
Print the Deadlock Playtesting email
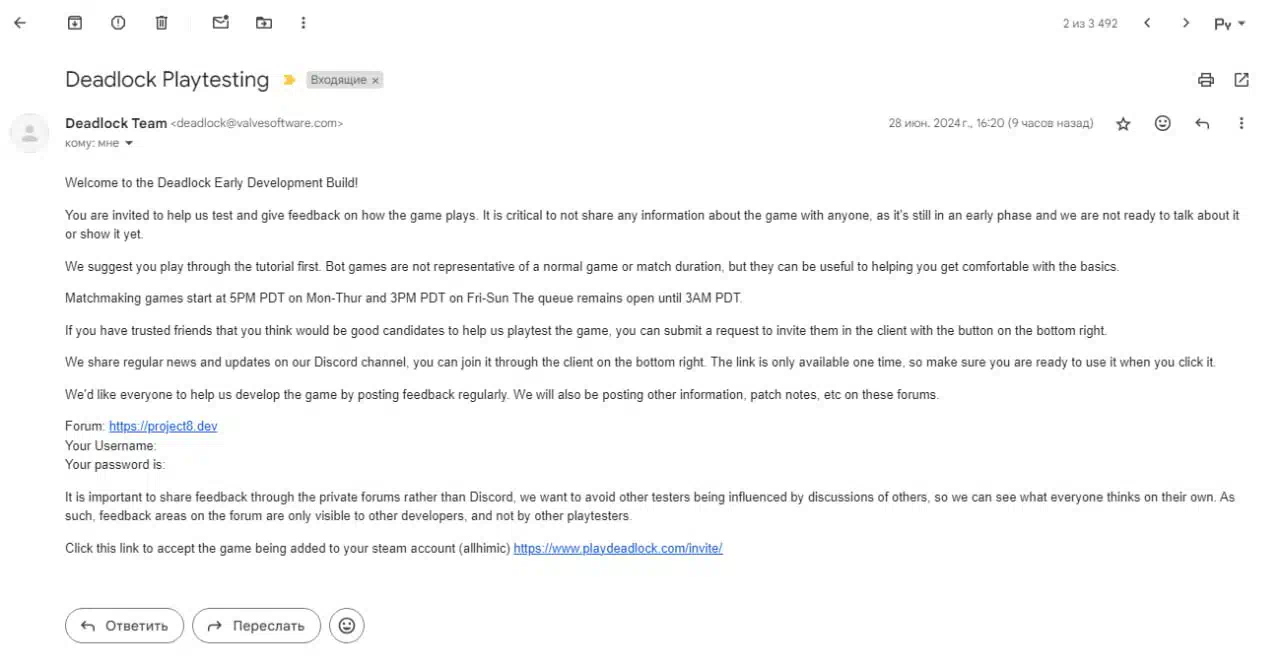tap(1206, 80)
